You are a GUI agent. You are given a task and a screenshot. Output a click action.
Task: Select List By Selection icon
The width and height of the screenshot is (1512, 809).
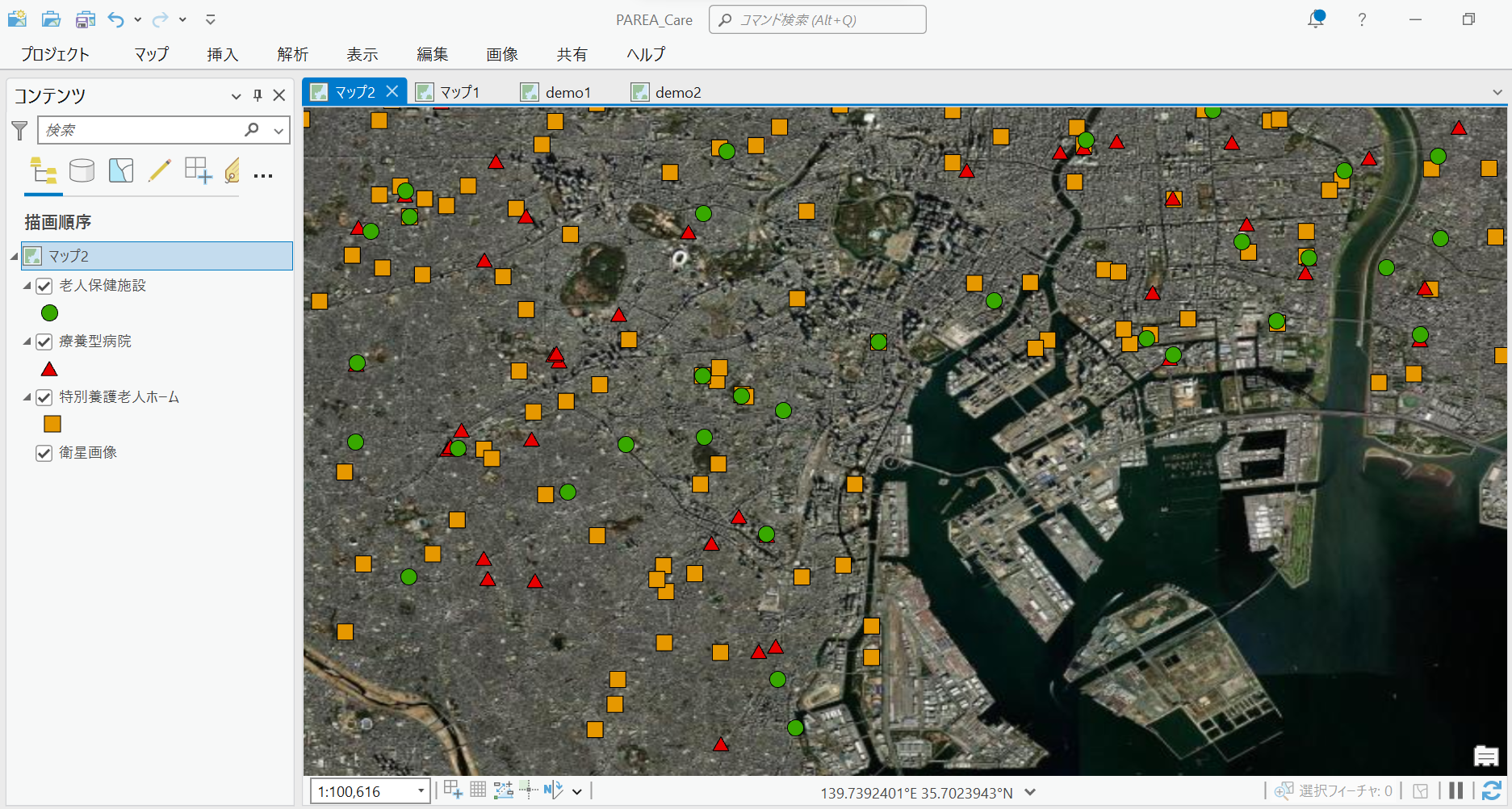coord(121,170)
